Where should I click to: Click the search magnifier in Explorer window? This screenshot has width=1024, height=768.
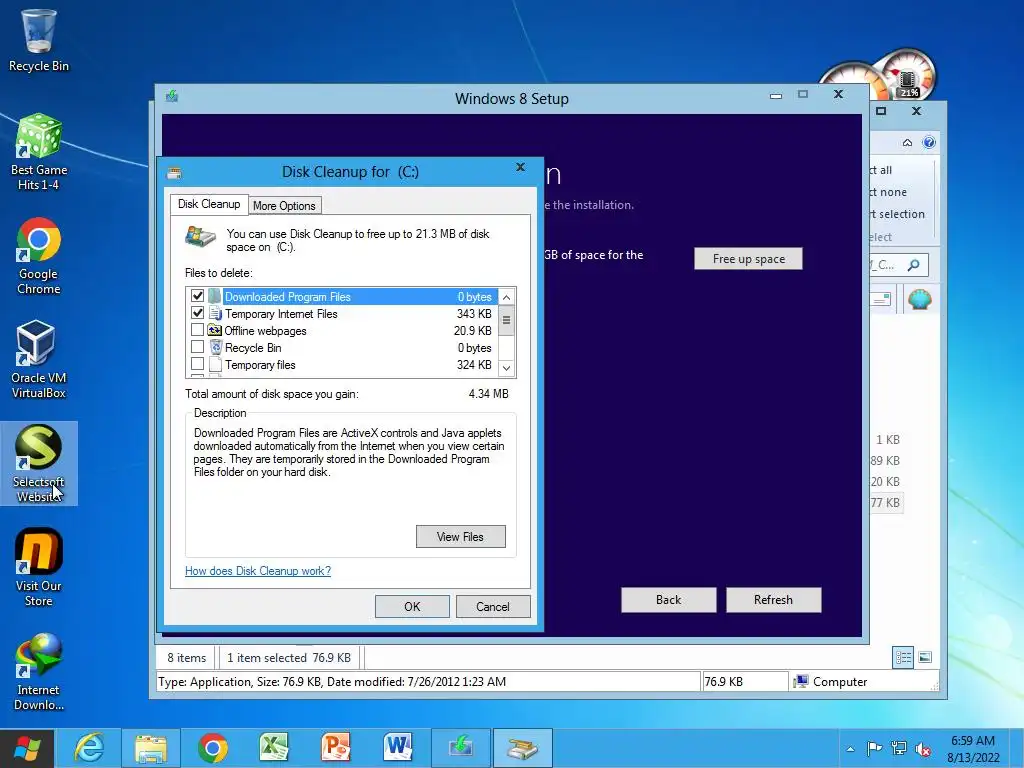(x=914, y=264)
